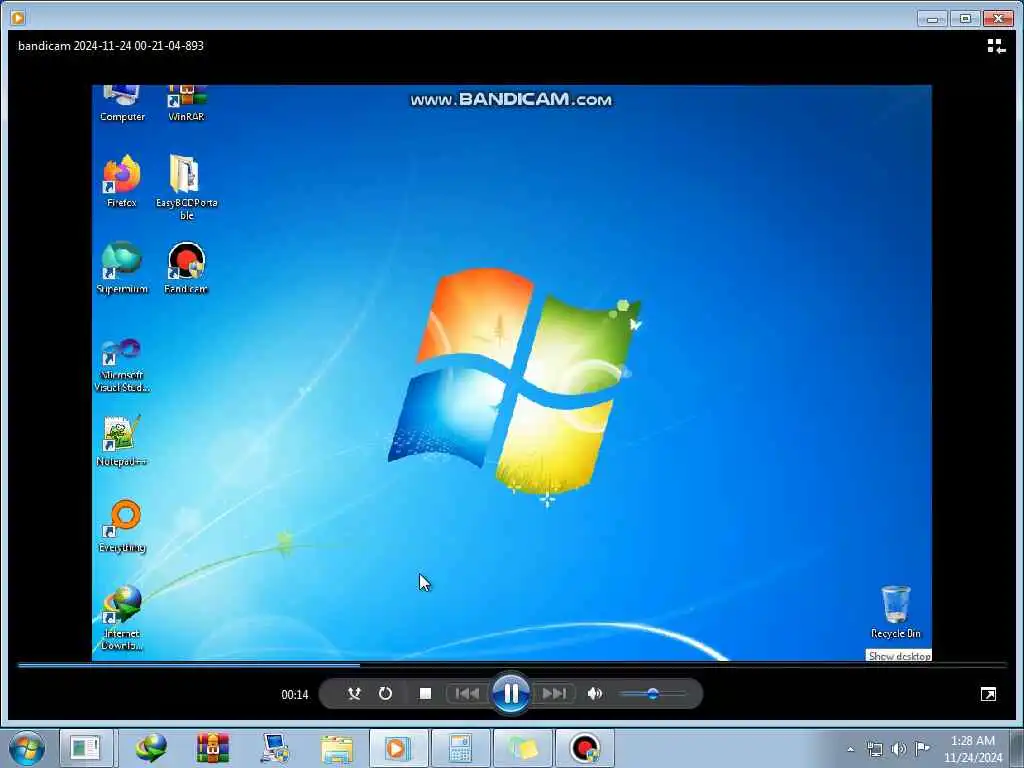Click the elapsed time 00:14 display
This screenshot has height=768, width=1024.
295,694
